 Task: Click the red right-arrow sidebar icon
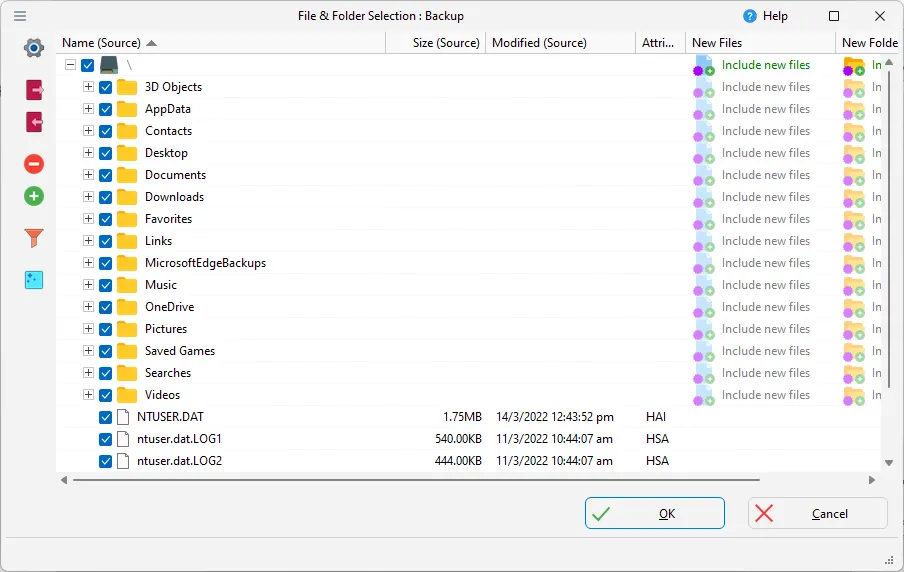point(34,90)
